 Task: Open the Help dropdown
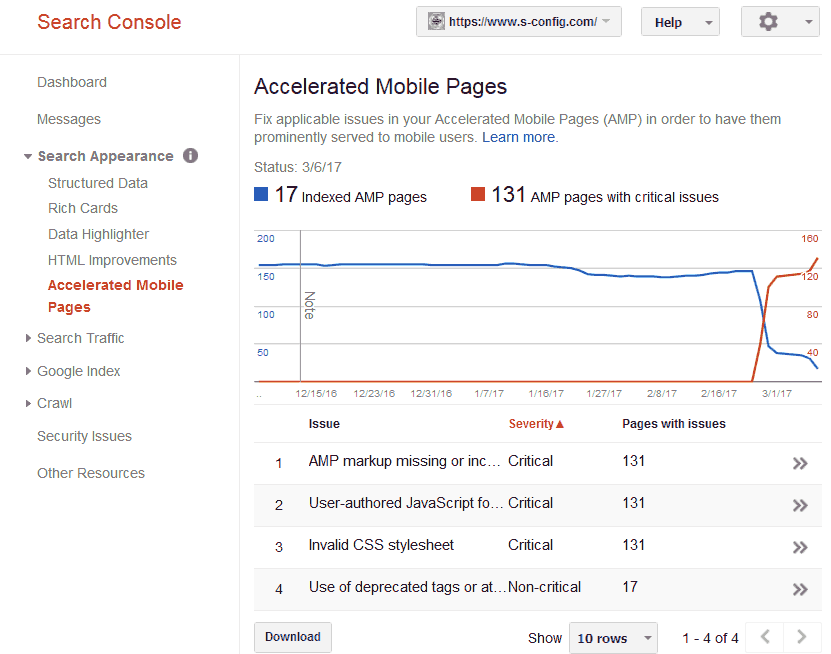[680, 22]
